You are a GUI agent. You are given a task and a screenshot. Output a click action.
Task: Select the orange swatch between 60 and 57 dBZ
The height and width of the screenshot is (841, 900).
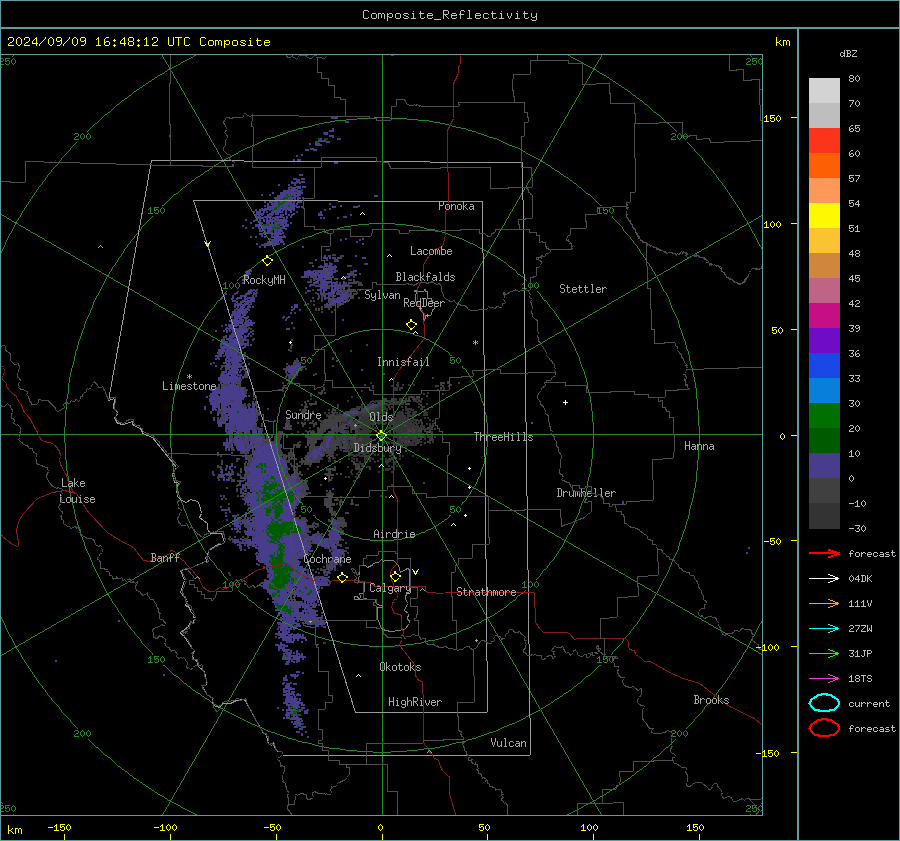(x=824, y=166)
